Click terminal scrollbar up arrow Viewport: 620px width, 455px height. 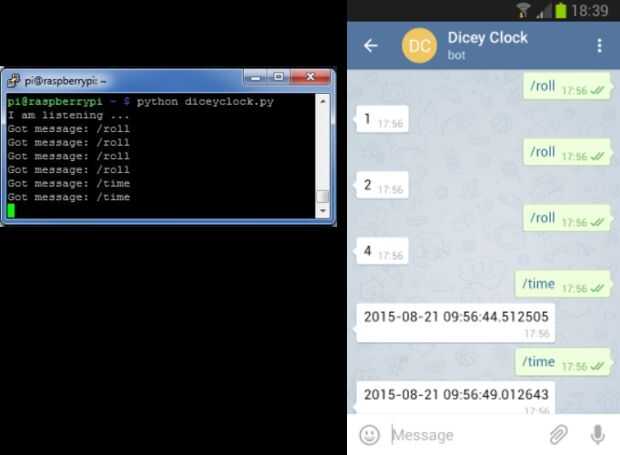(x=323, y=102)
